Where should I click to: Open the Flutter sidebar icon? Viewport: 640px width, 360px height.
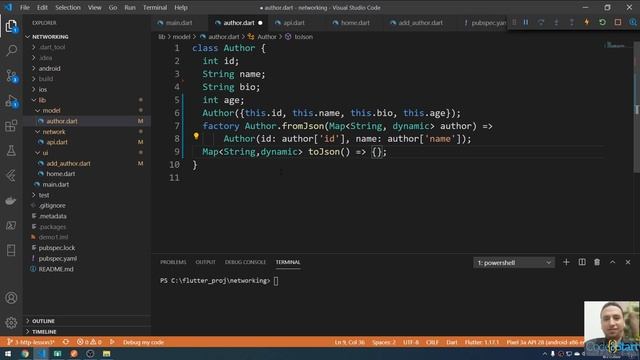pos(11,176)
